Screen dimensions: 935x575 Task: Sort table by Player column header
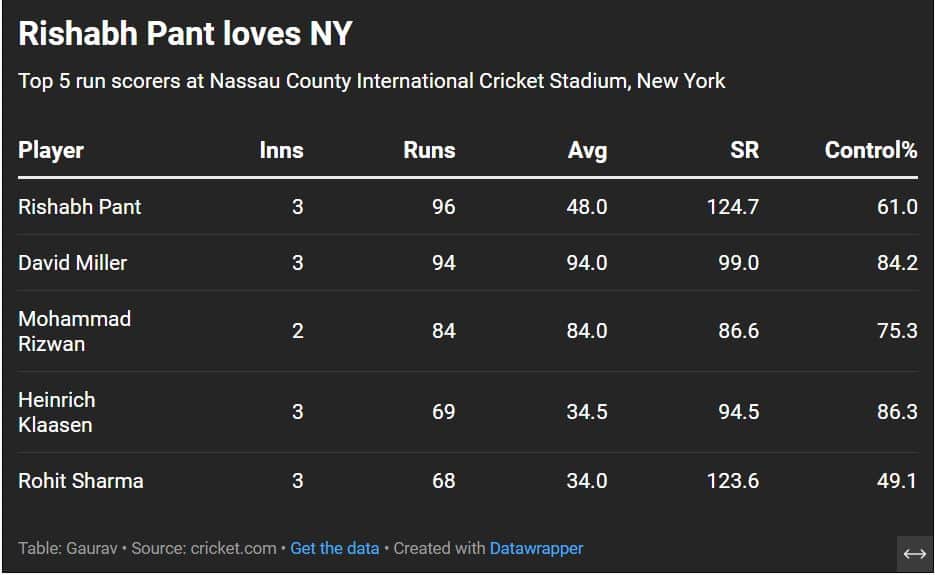[x=51, y=151]
